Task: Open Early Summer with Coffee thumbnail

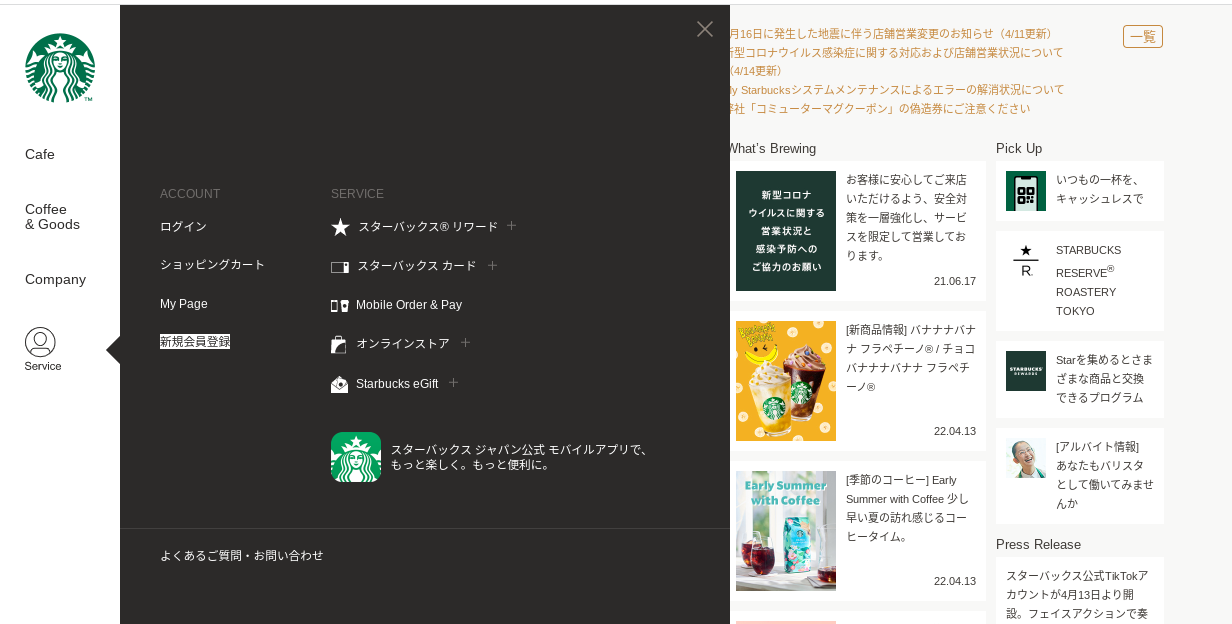Action: 786,531
